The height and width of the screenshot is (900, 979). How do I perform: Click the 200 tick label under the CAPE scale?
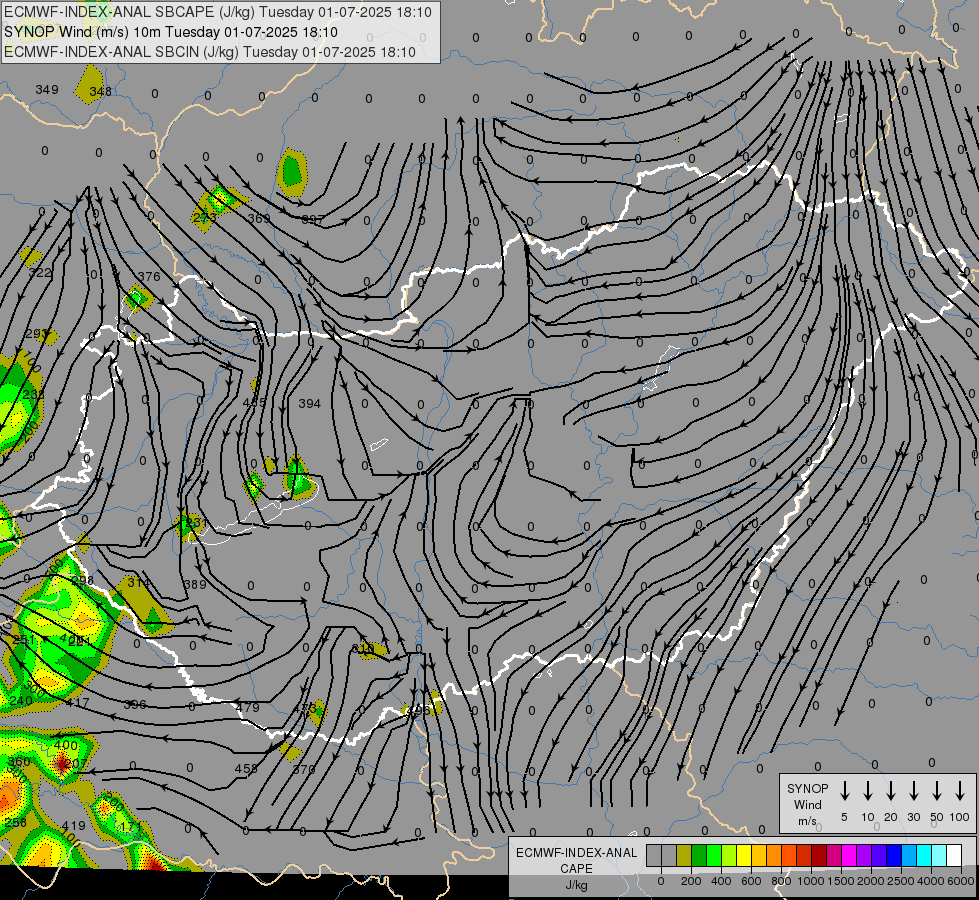[691, 881]
